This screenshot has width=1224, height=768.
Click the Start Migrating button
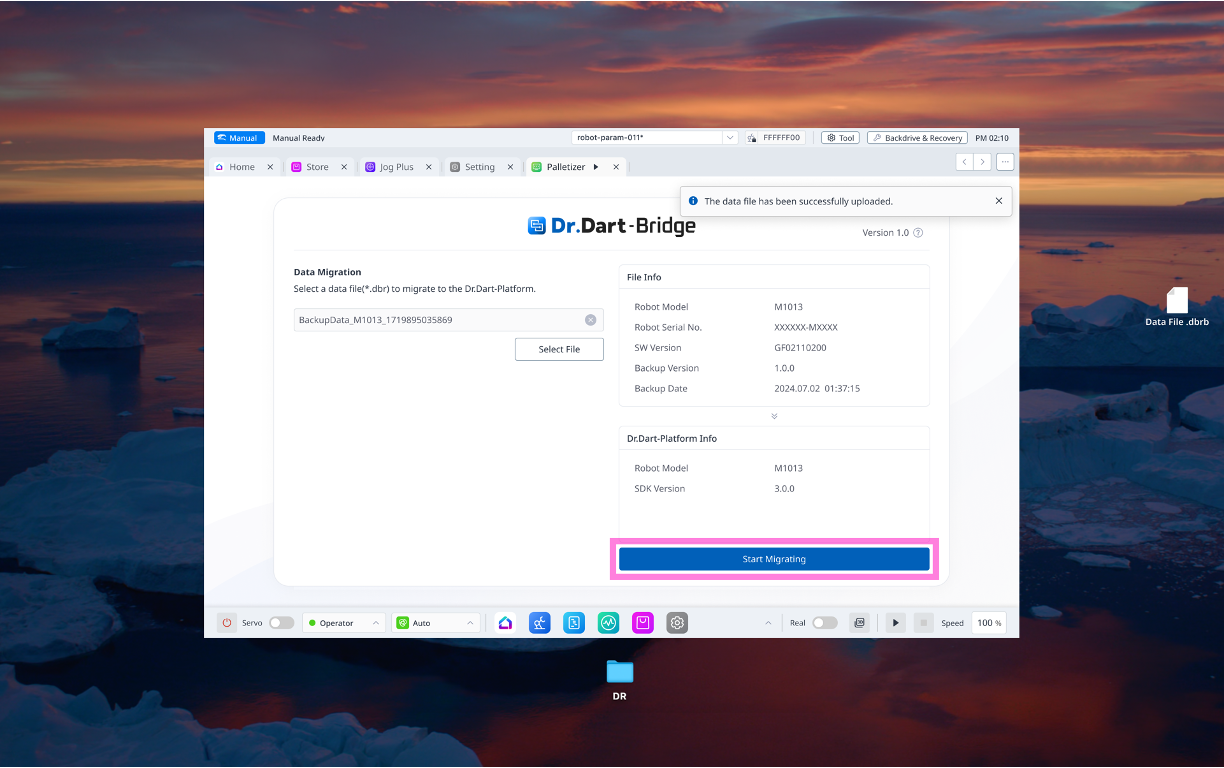coord(774,559)
